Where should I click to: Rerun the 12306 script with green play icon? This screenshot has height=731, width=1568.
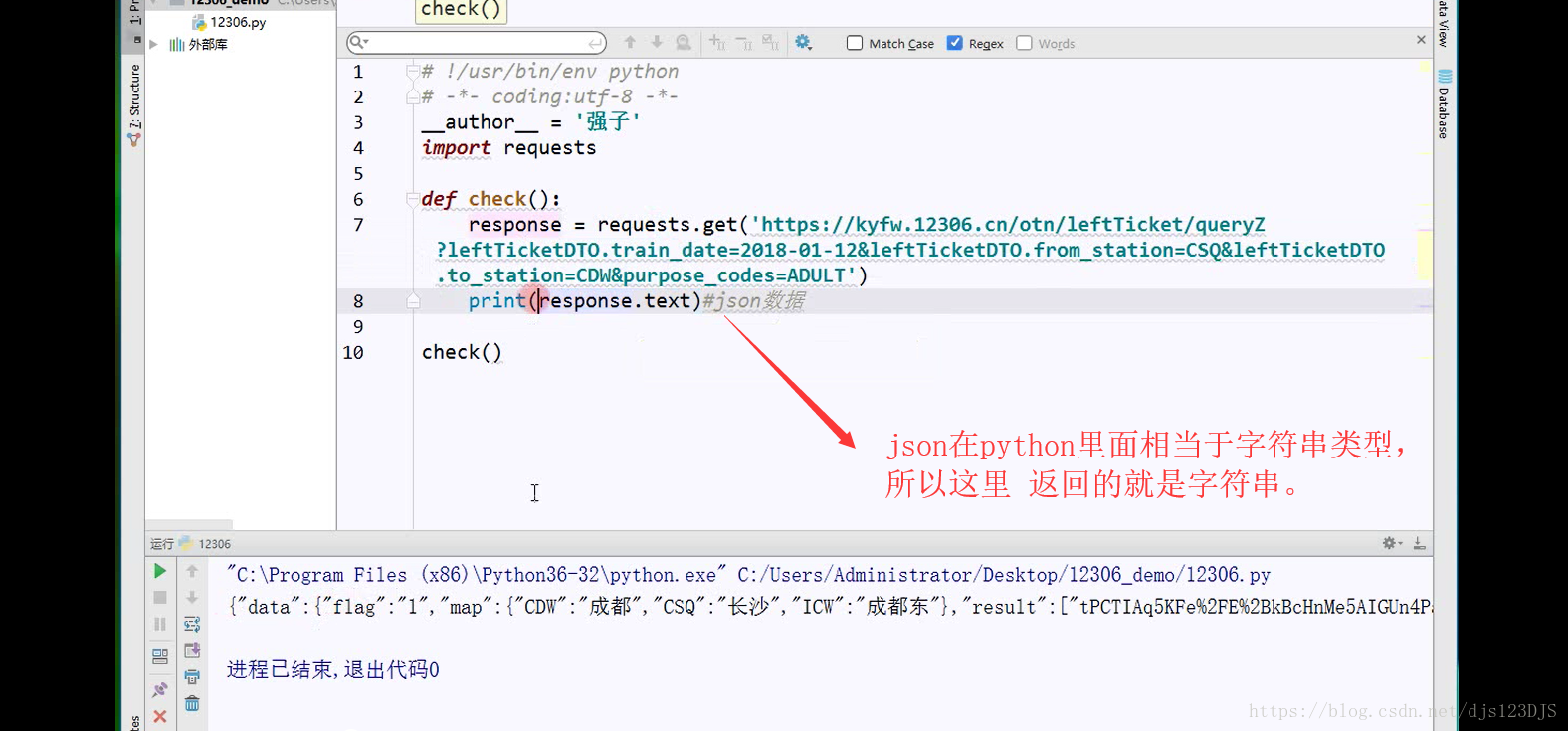click(159, 571)
